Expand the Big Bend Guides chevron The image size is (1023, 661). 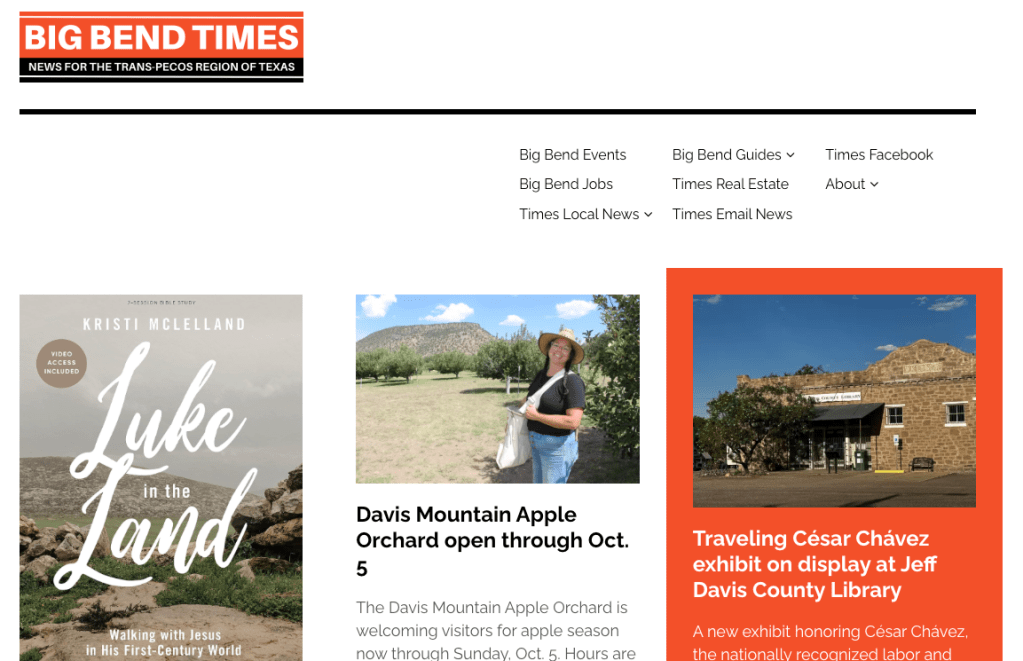(791, 155)
